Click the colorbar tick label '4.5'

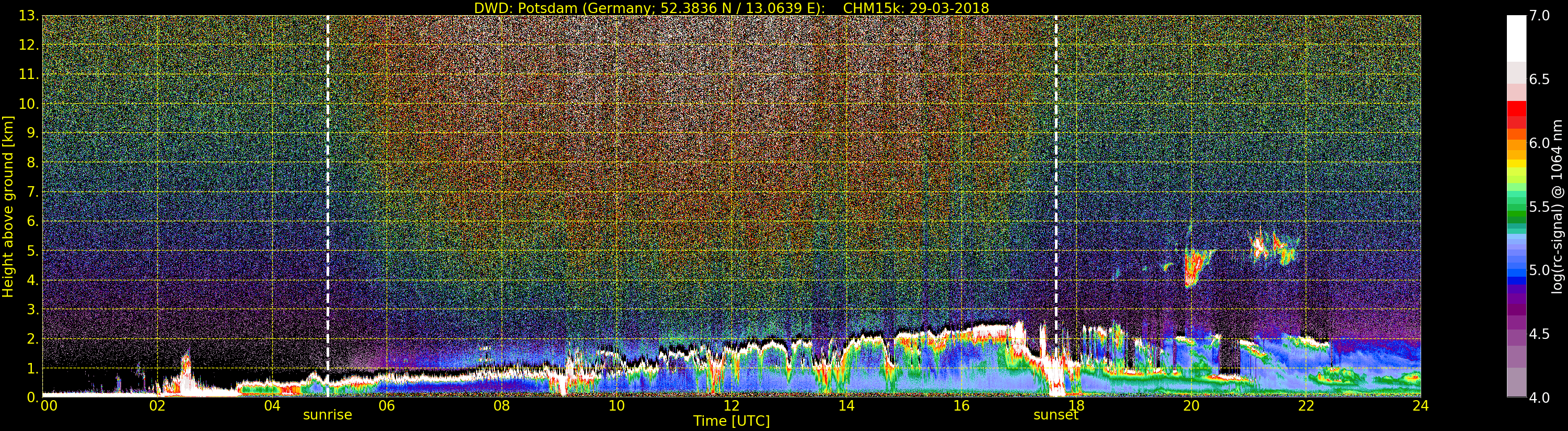coord(1539,334)
